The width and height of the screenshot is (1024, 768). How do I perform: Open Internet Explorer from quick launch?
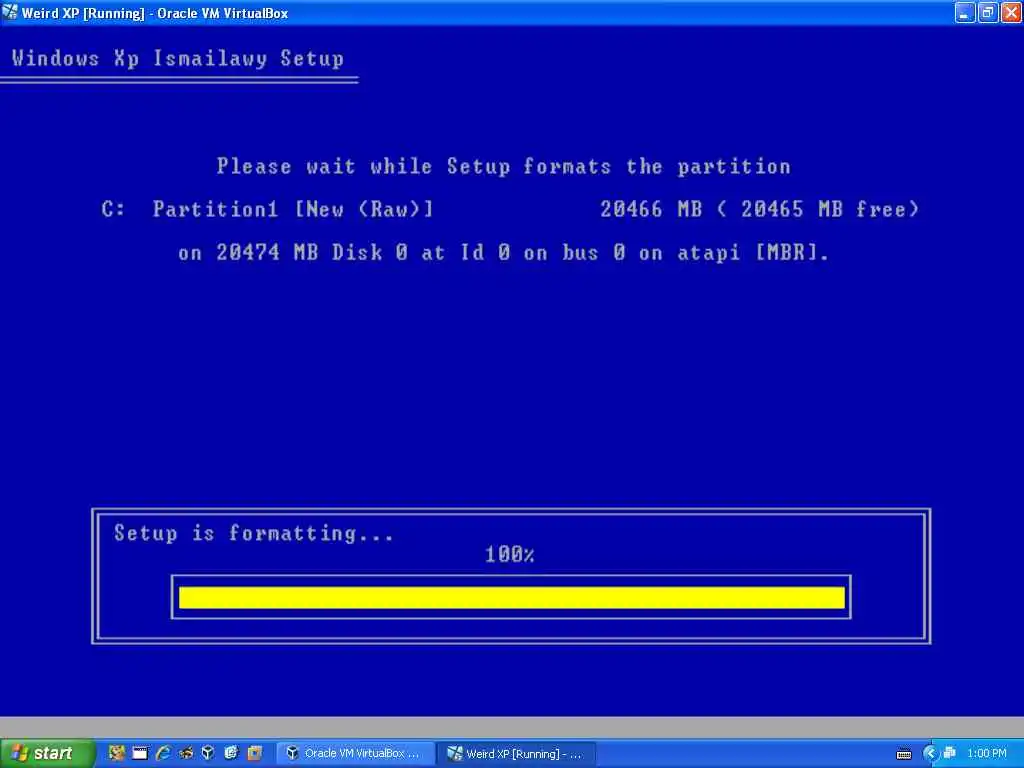pyautogui.click(x=163, y=753)
